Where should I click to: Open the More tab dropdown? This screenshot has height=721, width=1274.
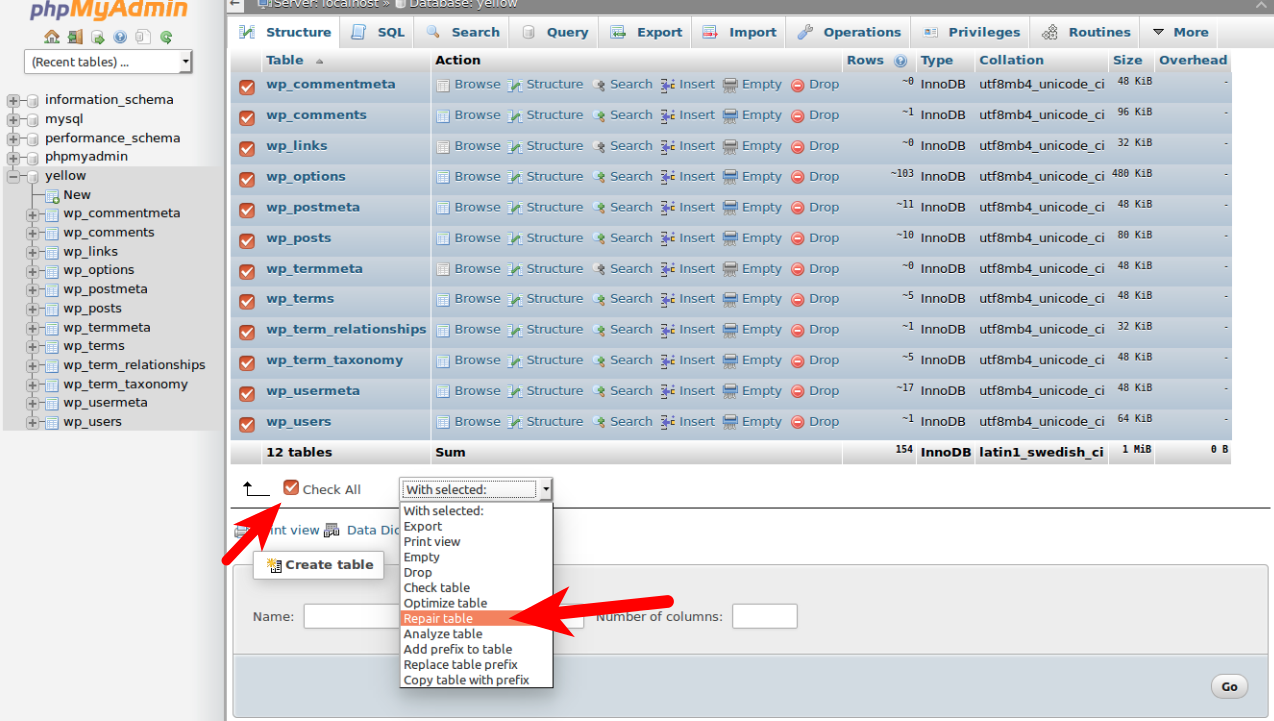(x=1180, y=32)
